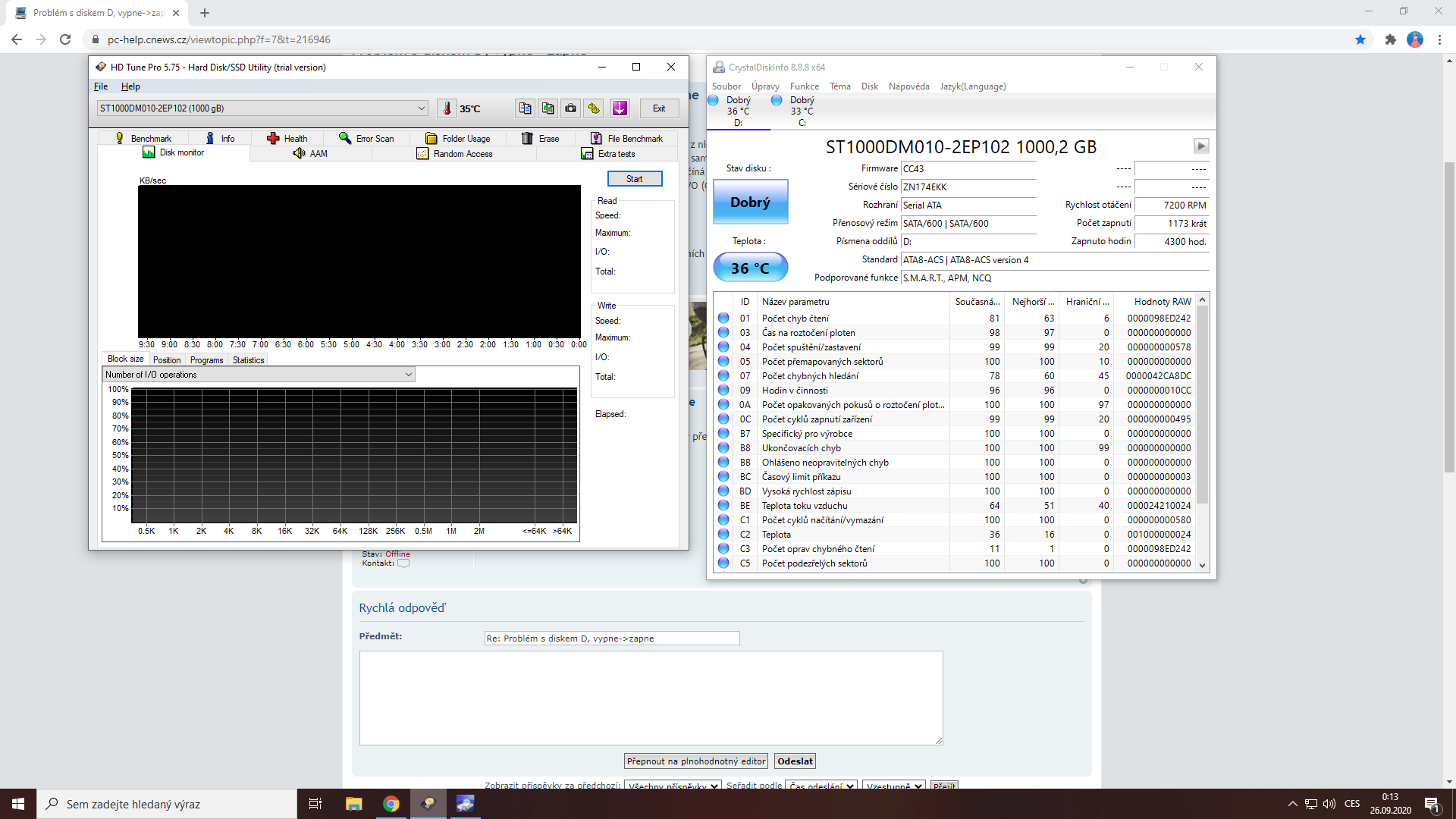The width and height of the screenshot is (1456, 819).
Task: Click the copy screenshot icon beside text copy
Action: pyautogui.click(x=548, y=108)
